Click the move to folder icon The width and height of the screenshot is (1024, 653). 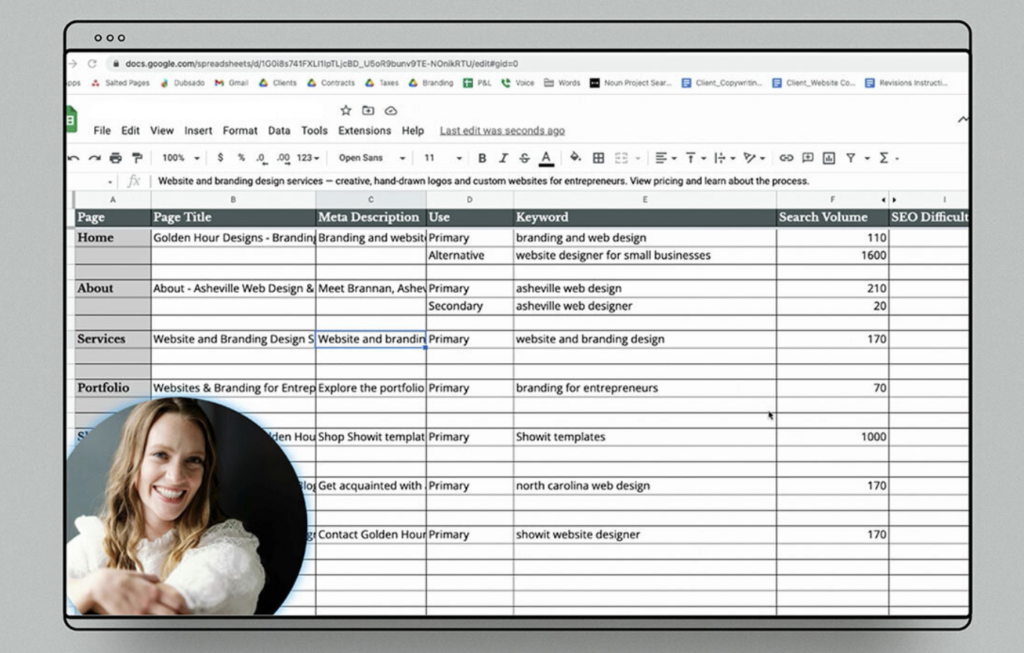368,110
